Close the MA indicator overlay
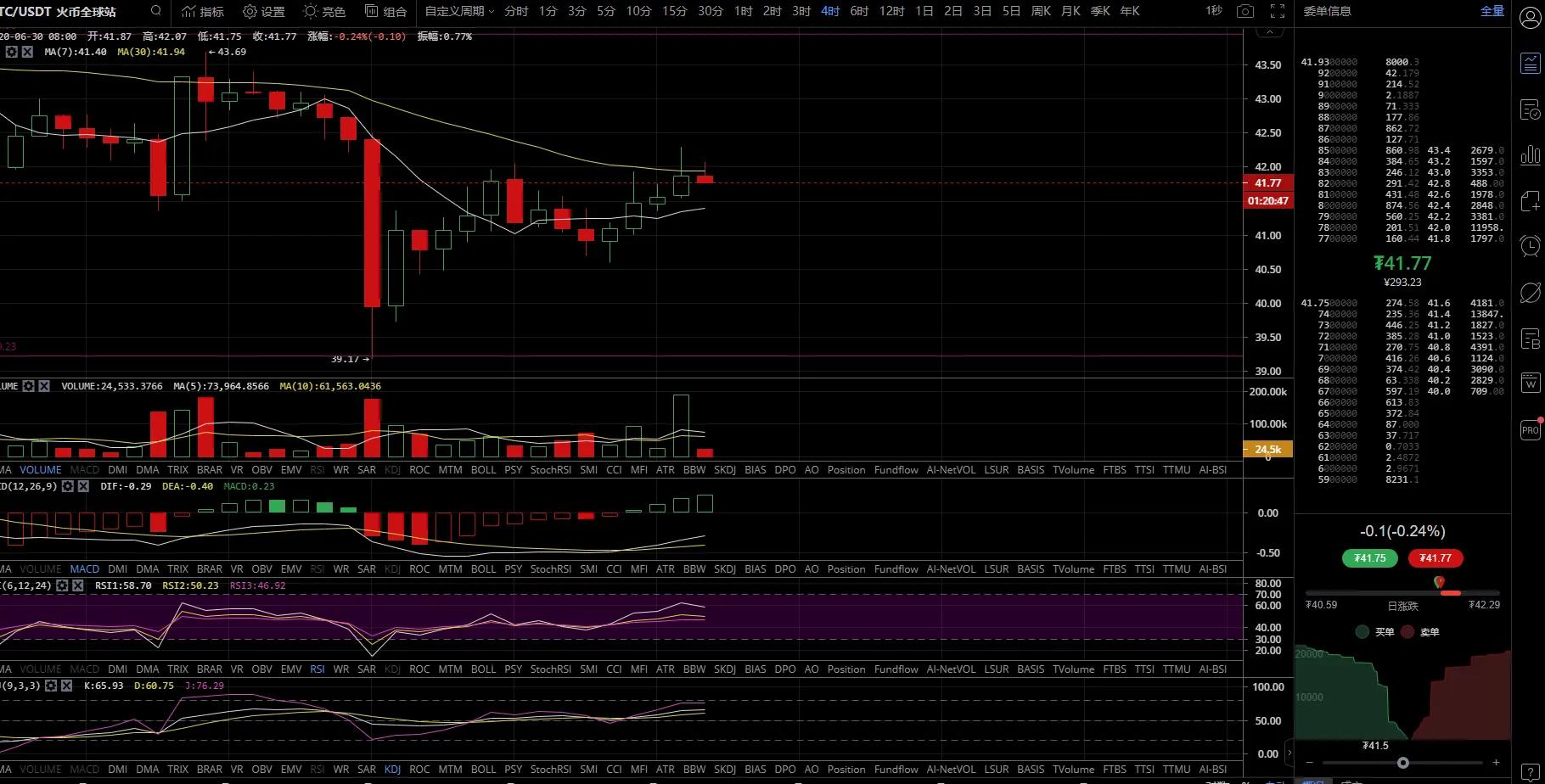Viewport: 1545px width, 784px height. [x=28, y=52]
